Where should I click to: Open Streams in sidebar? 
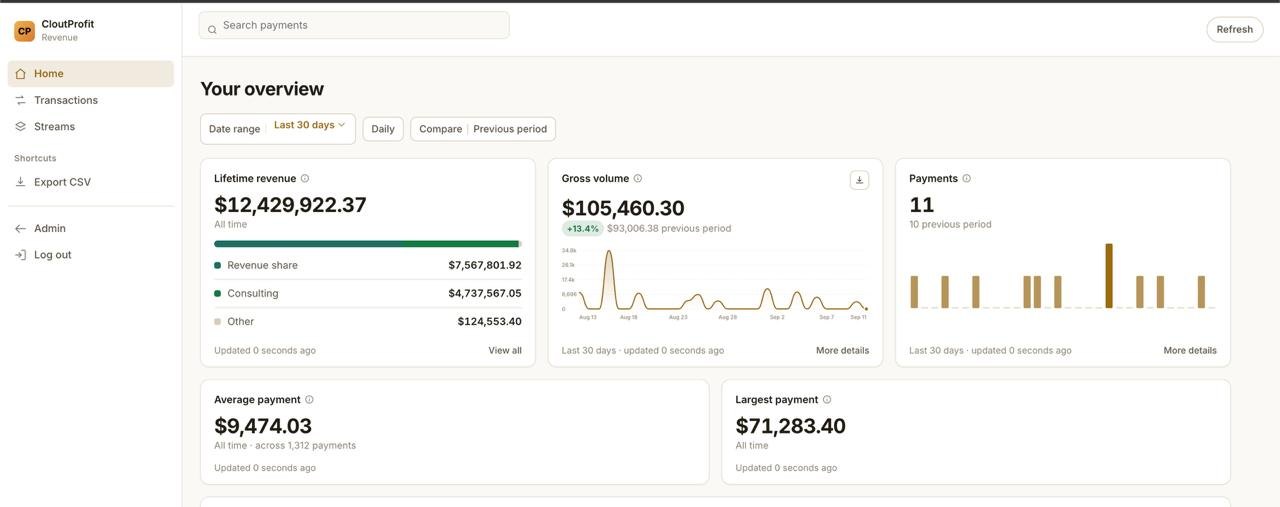pyautogui.click(x=91, y=127)
